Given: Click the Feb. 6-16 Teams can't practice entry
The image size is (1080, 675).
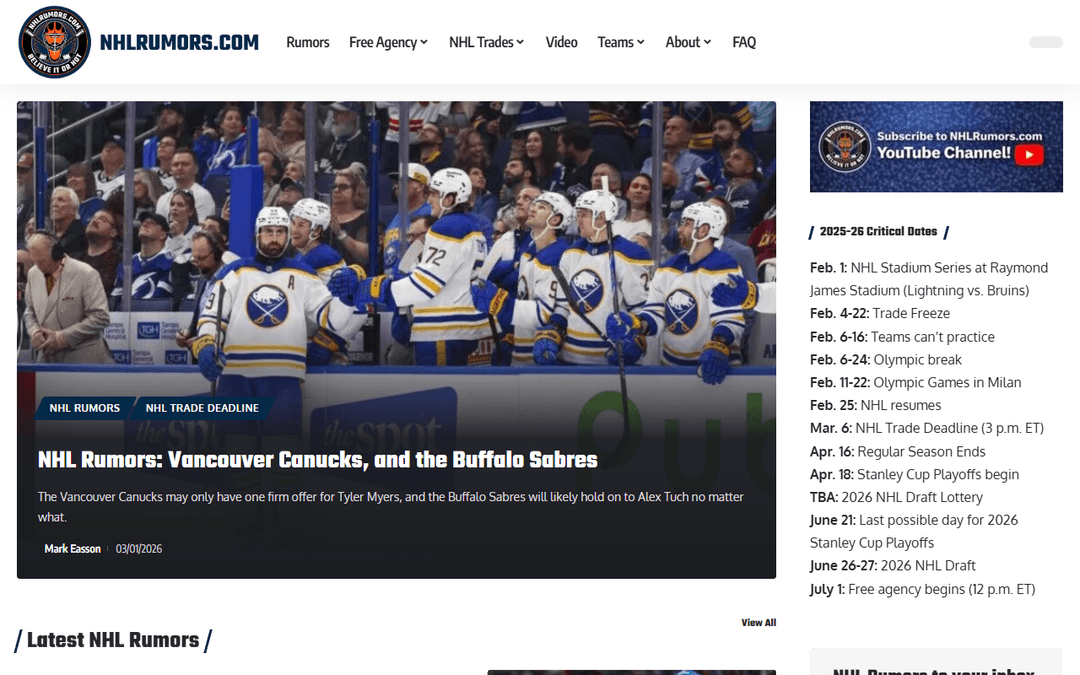Looking at the screenshot, I should pos(902,337).
